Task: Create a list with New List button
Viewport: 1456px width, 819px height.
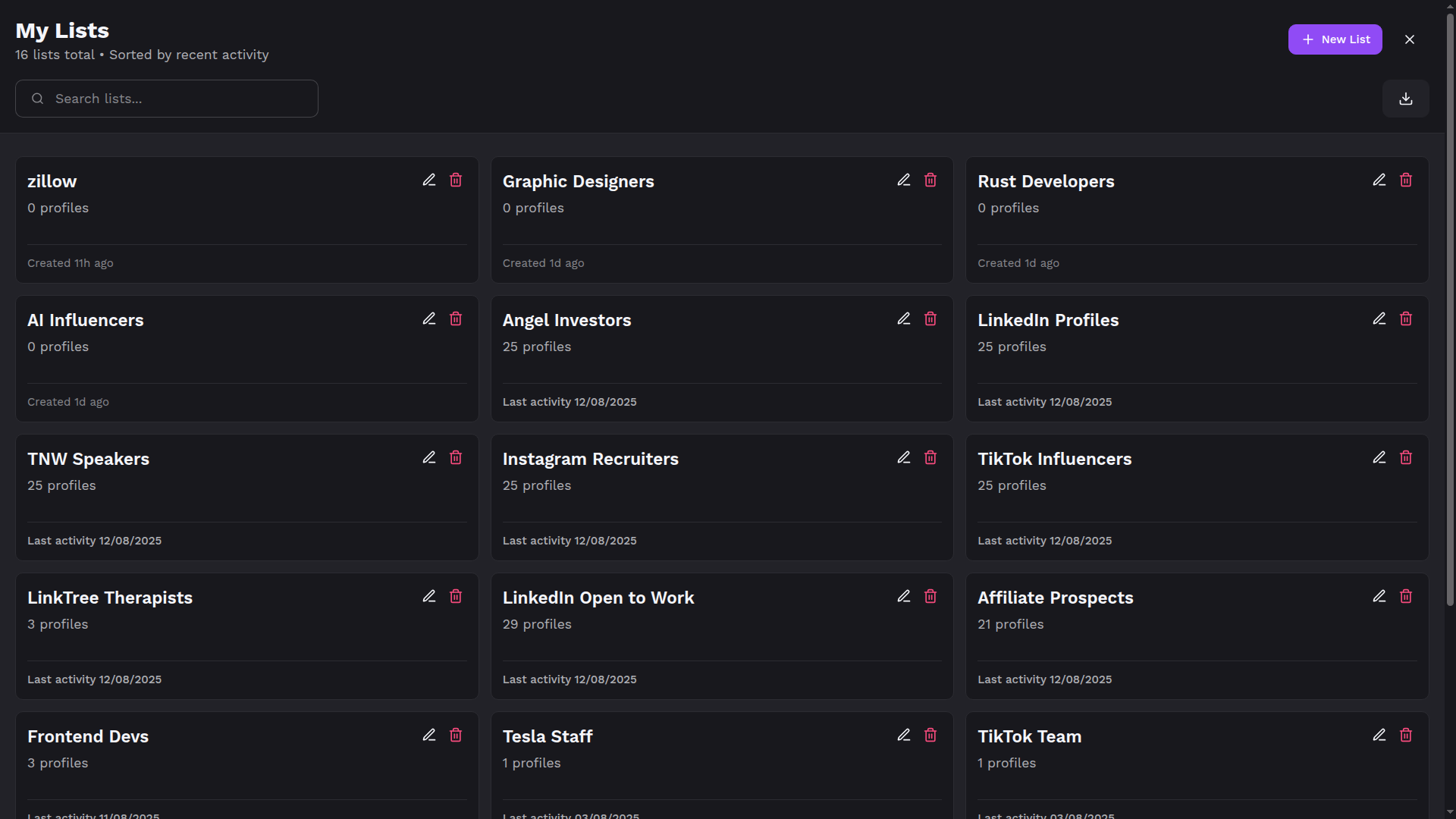Action: click(1335, 39)
